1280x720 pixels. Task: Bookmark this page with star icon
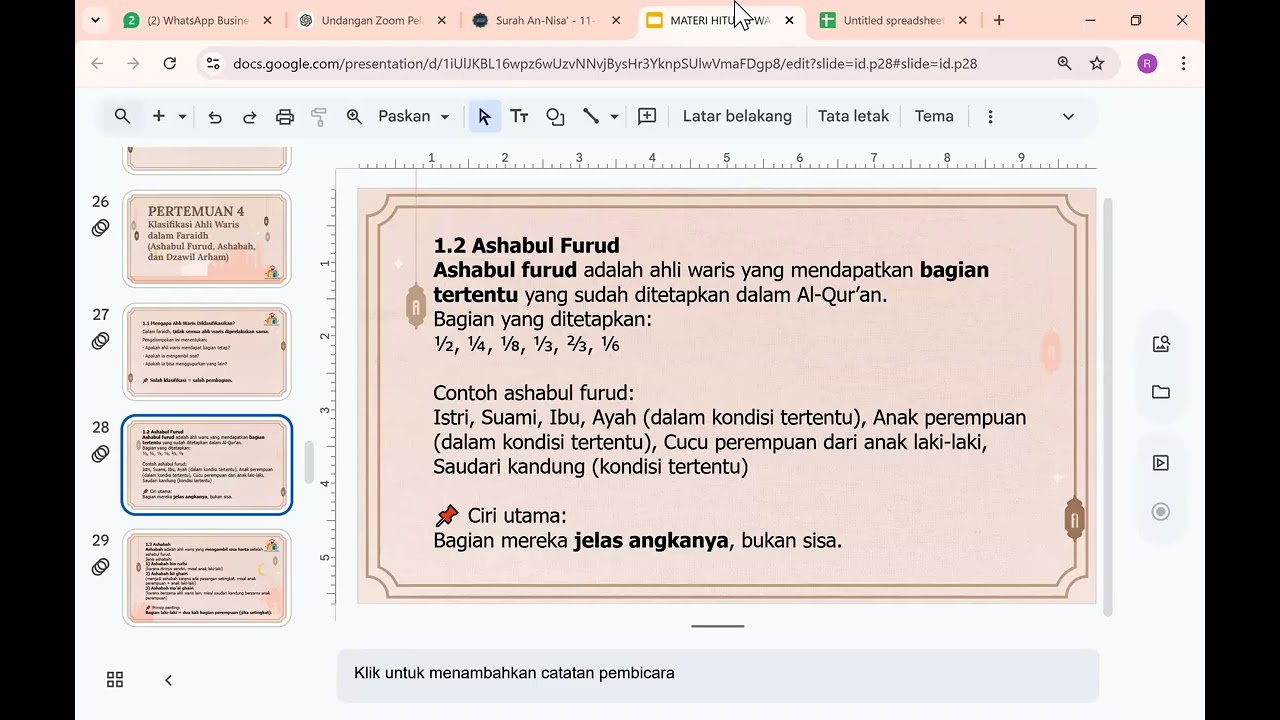click(x=1097, y=63)
